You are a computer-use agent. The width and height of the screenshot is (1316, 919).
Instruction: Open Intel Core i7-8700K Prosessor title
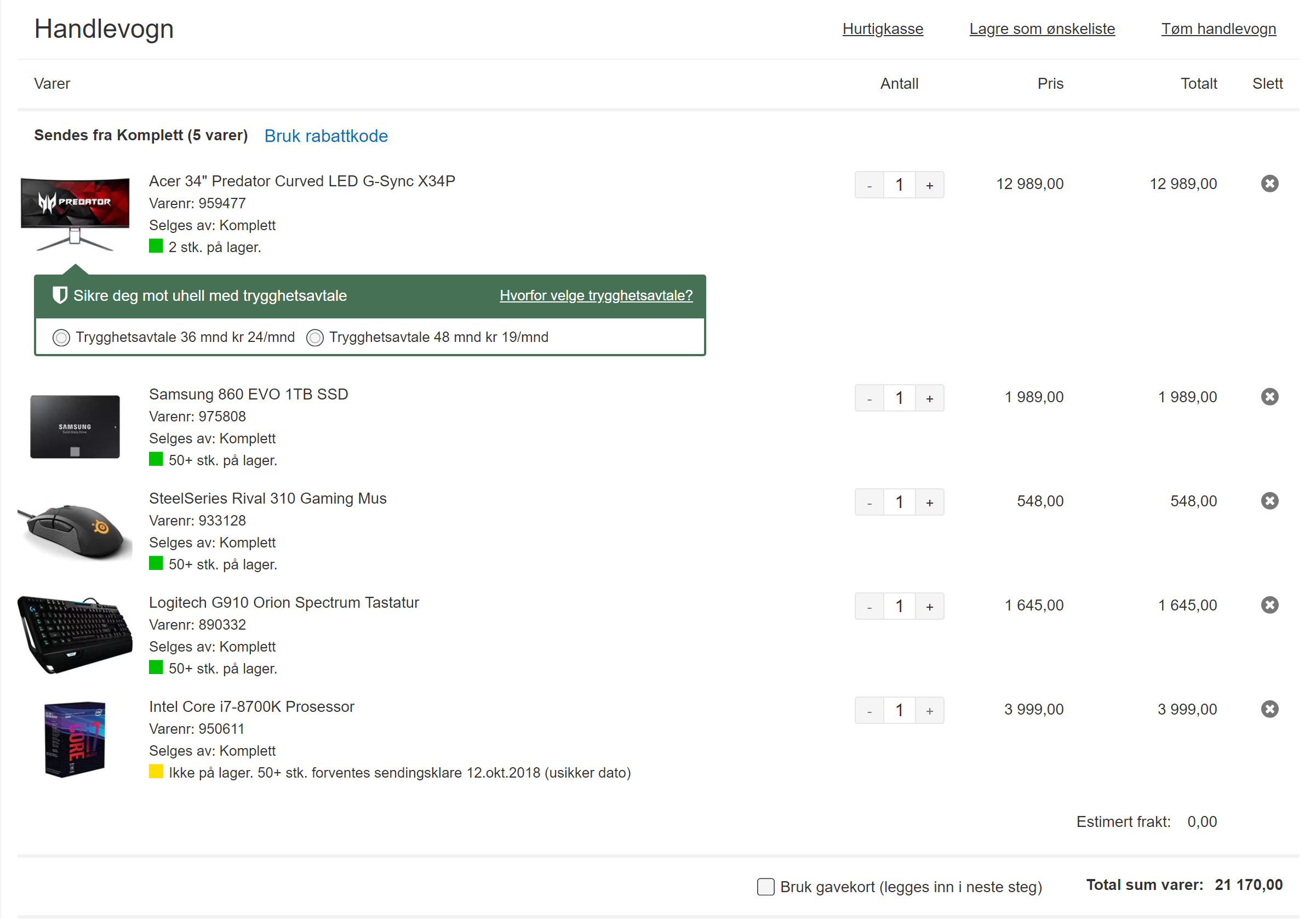coord(251,707)
